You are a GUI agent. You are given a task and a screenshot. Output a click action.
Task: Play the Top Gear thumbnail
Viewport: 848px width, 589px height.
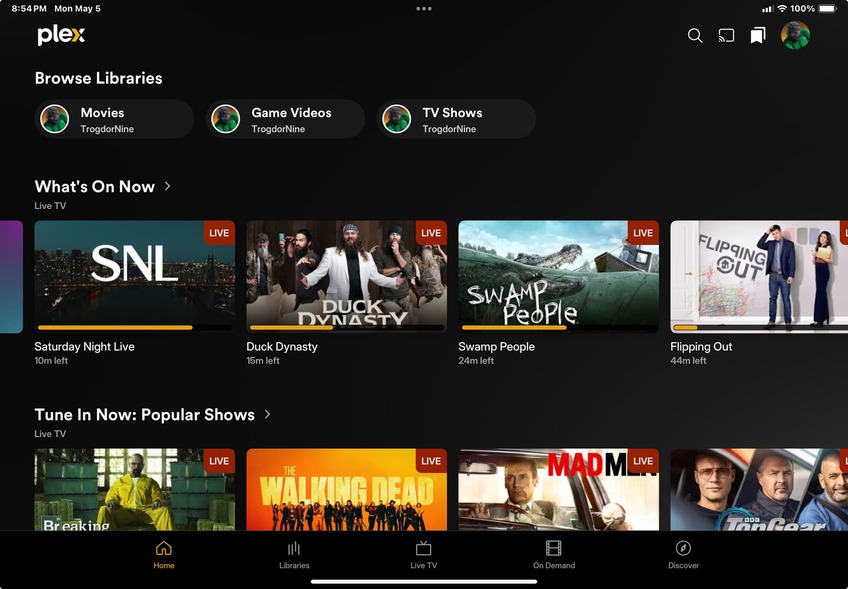click(759, 489)
